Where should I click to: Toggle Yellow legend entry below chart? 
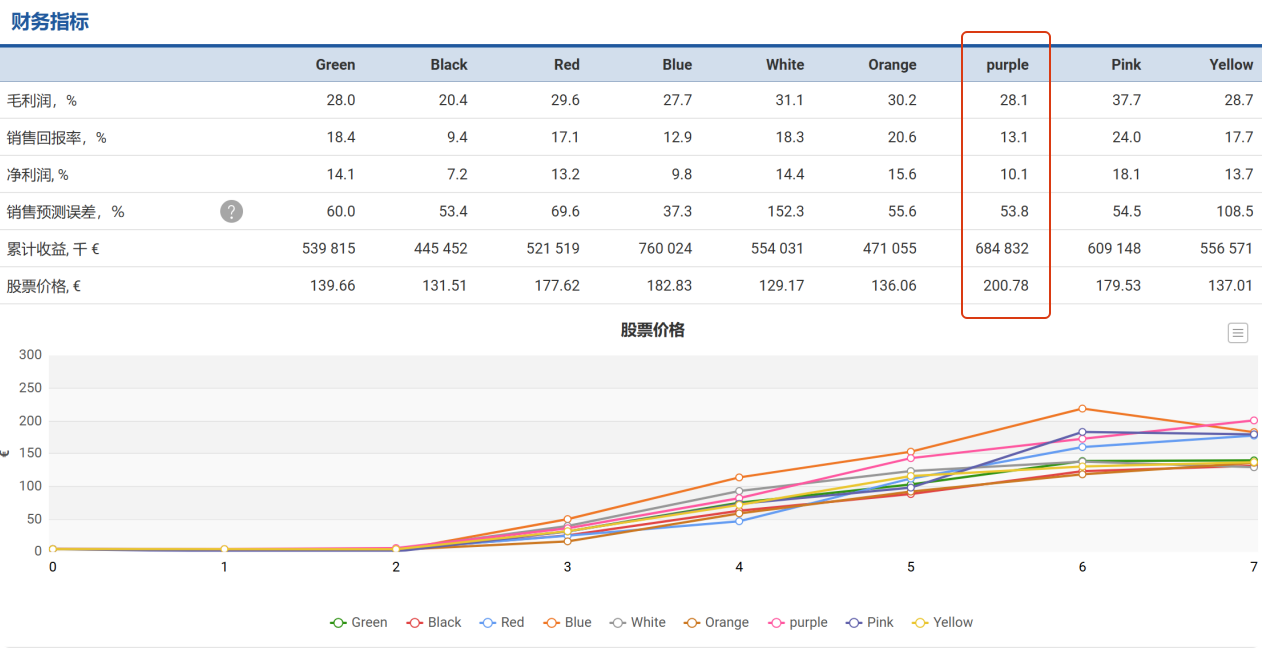[x=943, y=622]
